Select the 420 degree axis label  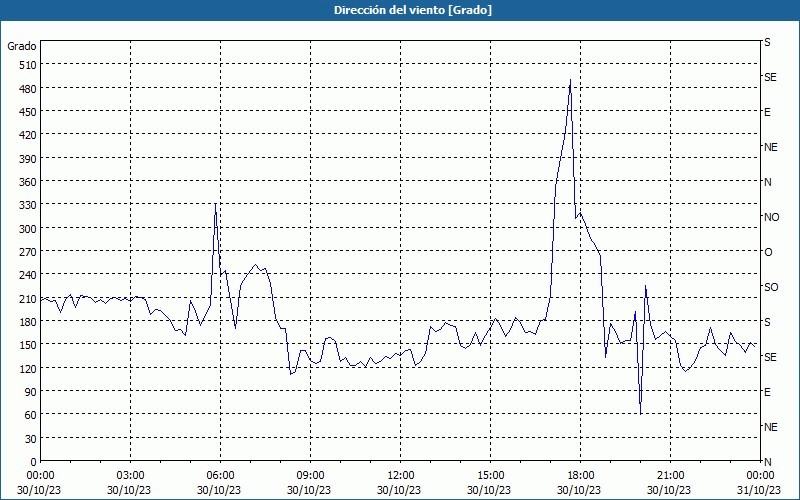point(29,136)
